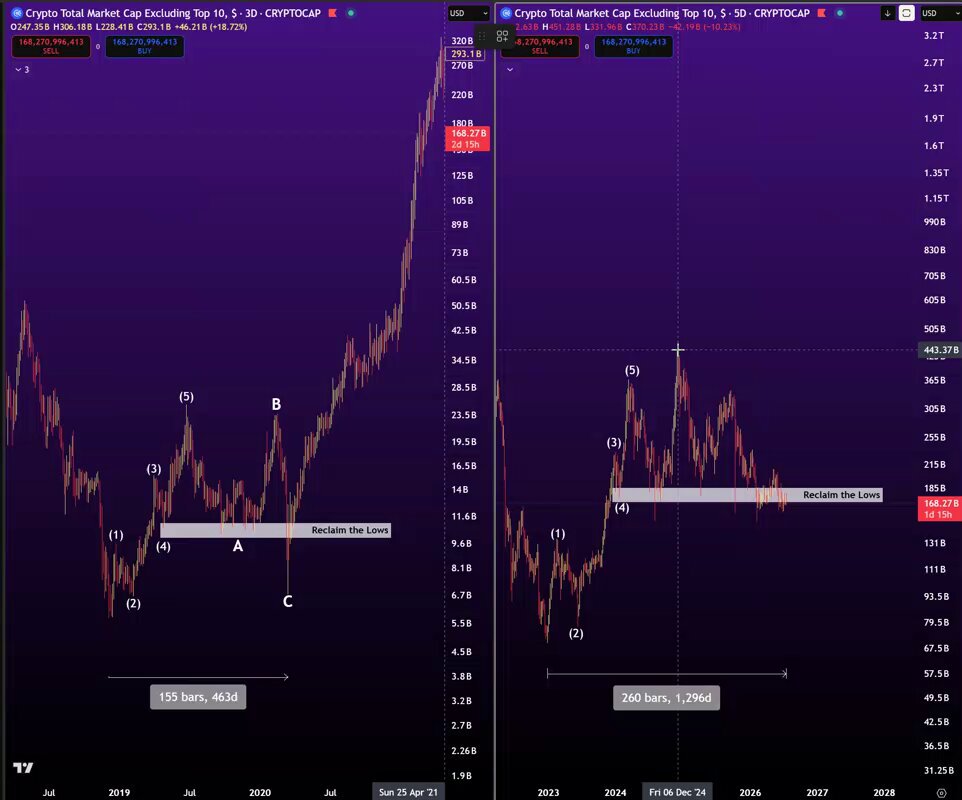Click the 293.1B price label on the left chart axis
This screenshot has height=800, width=962.
[466, 54]
